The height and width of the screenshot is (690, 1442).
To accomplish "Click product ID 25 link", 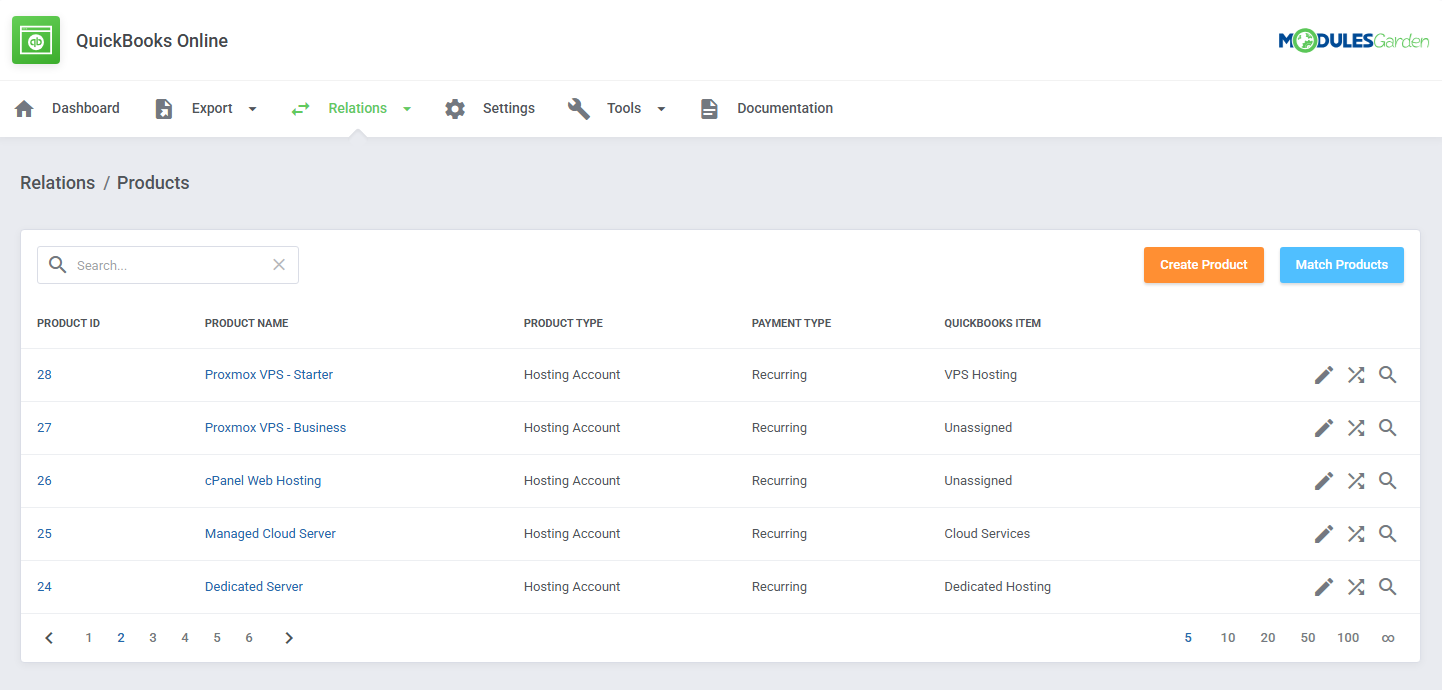I will 44,534.
